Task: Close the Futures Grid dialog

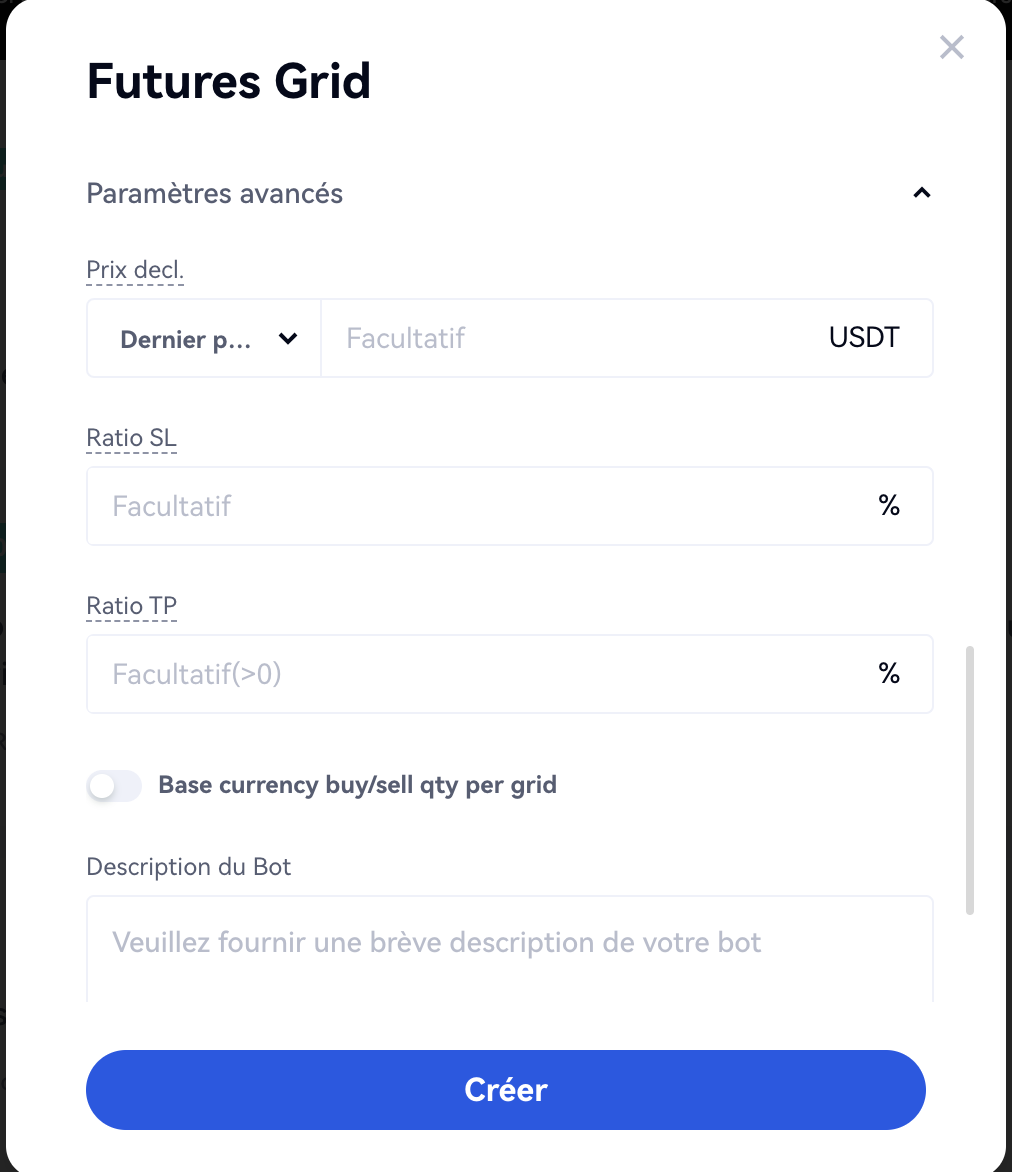Action: [x=951, y=47]
